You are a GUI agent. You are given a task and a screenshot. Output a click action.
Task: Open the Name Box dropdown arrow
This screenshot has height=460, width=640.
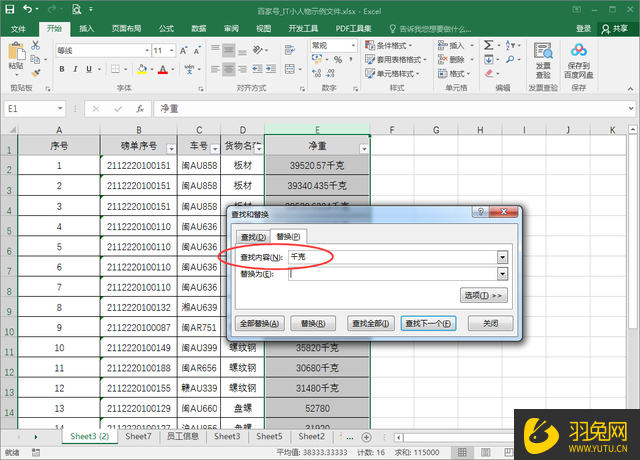60,109
